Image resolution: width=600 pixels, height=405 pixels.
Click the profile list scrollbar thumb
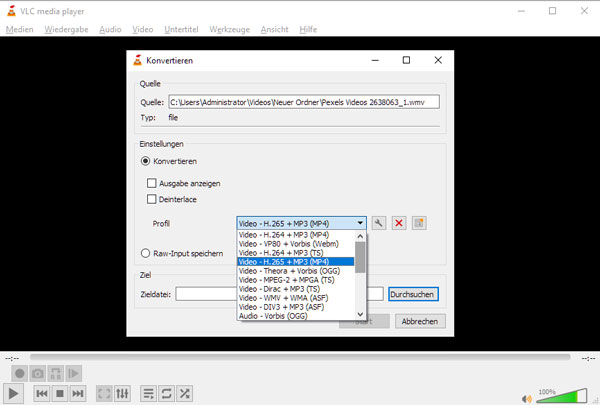[x=360, y=257]
